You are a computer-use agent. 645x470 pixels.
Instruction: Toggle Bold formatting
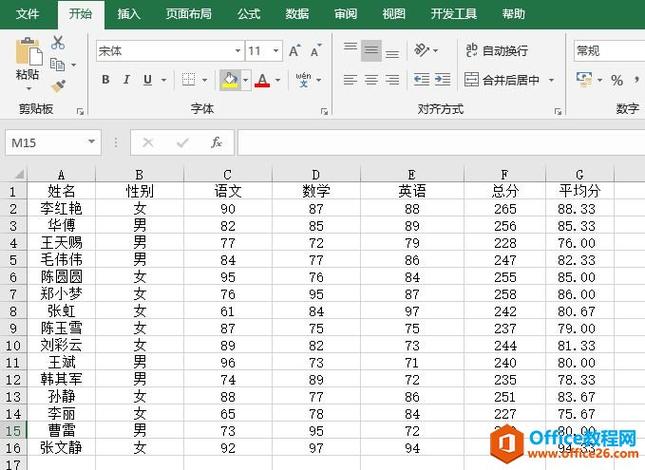tap(106, 79)
